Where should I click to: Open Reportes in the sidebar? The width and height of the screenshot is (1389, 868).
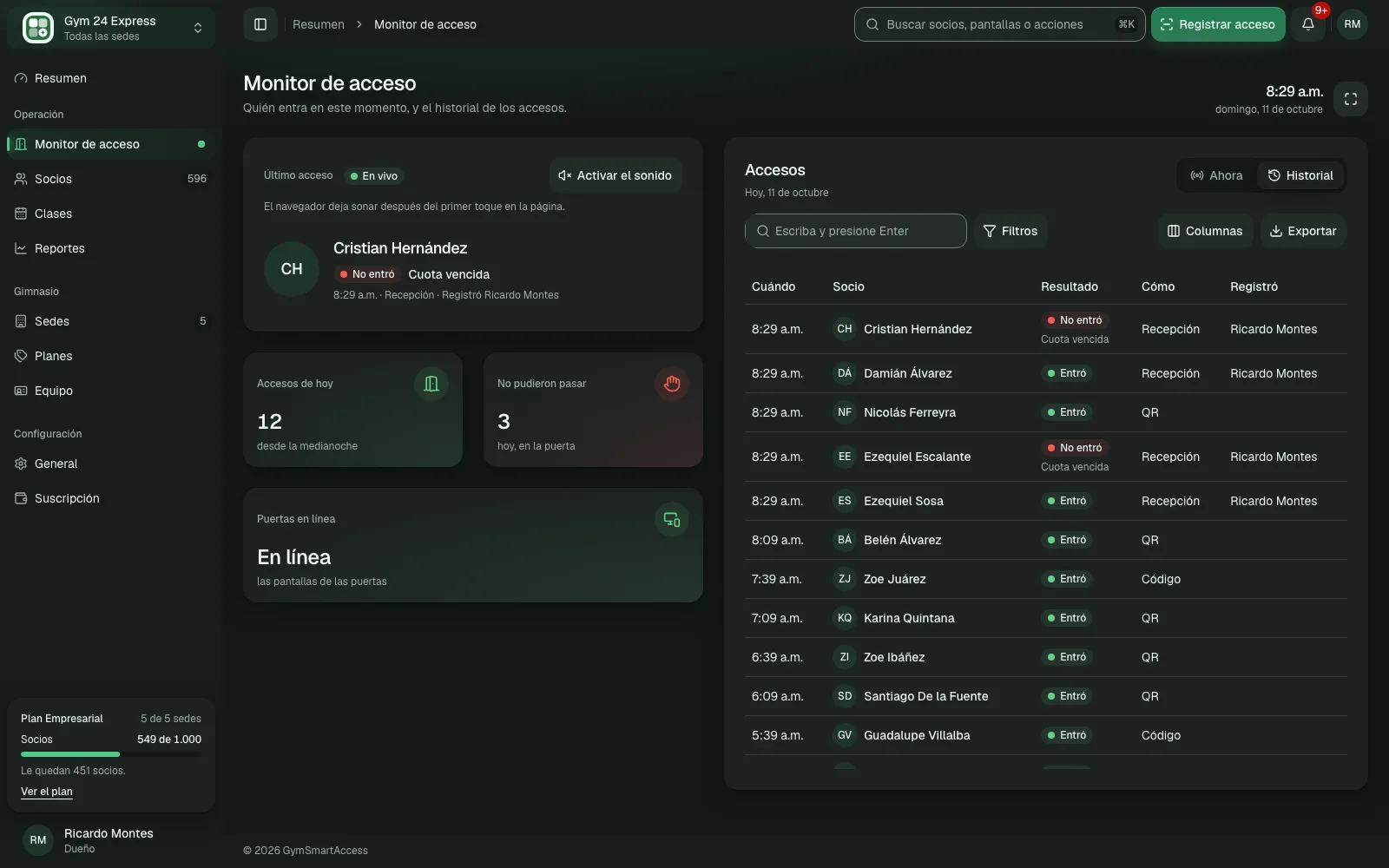(111, 248)
